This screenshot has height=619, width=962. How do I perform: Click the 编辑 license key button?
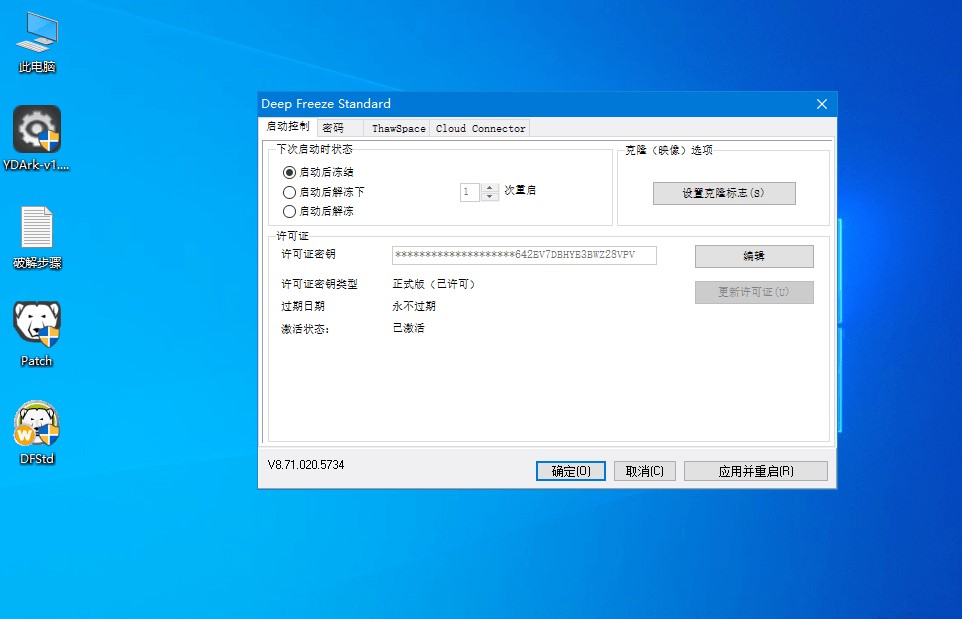[754, 256]
